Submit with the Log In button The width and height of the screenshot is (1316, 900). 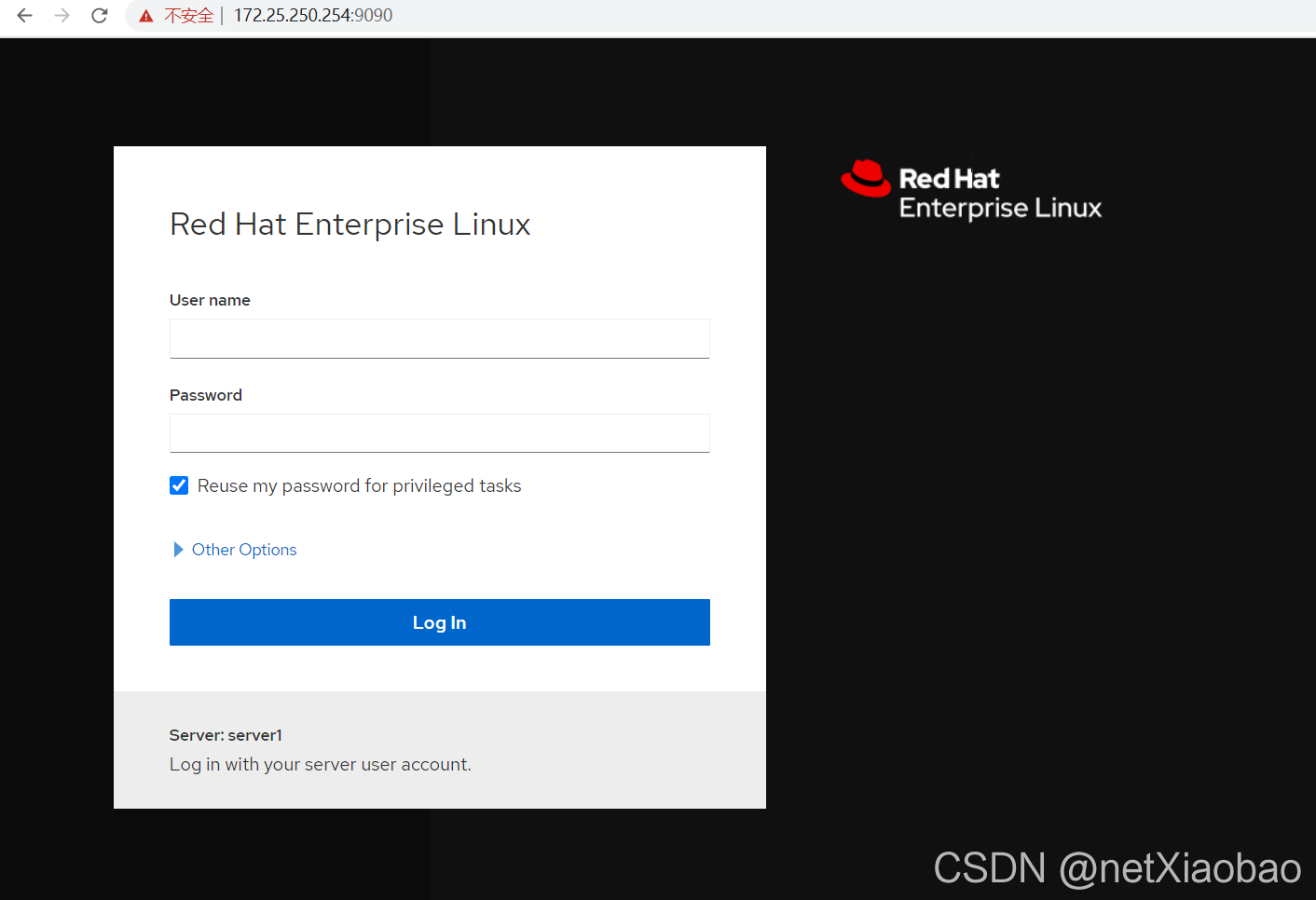click(440, 622)
